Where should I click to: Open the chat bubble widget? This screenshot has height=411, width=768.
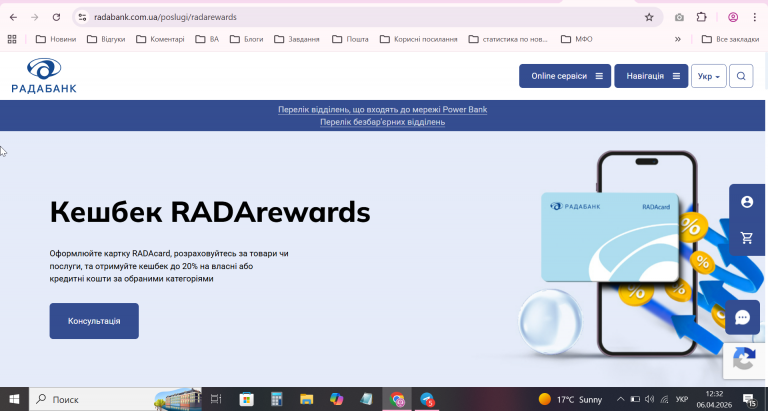743,317
